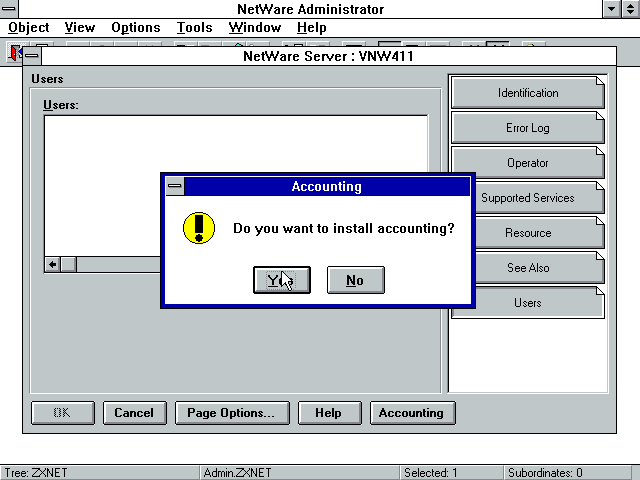Viewport: 640px width, 480px height.
Task: Open the Accounting dialog control menu box
Action: [x=175, y=186]
